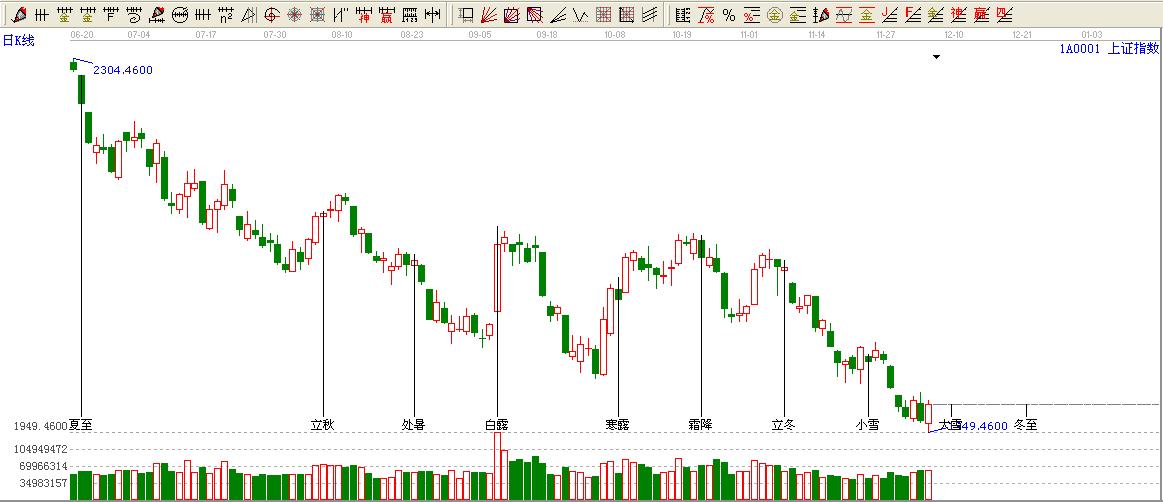Click the 09-05 date on time axis
1163x502 pixels.
click(479, 34)
